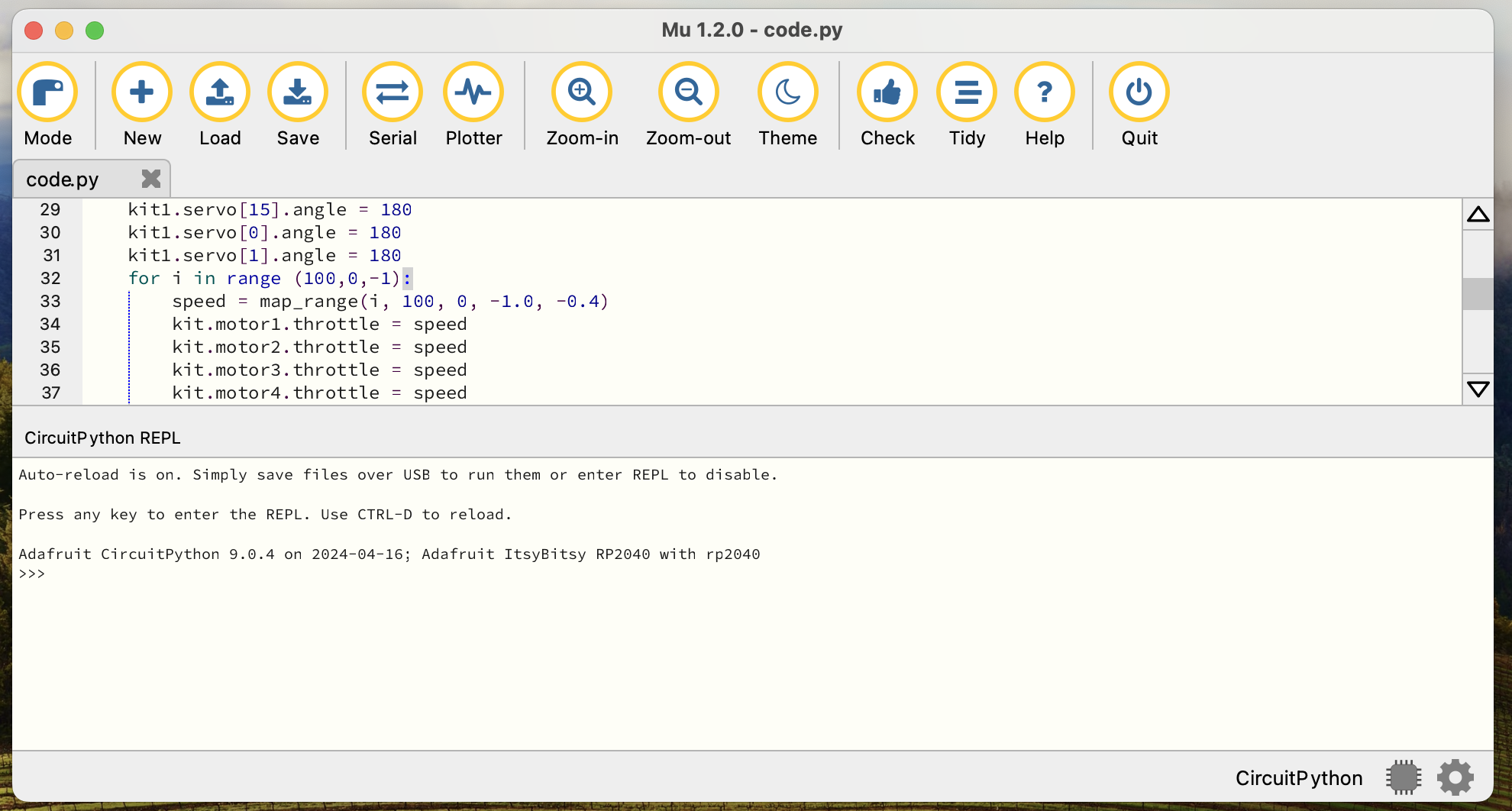
Task: Open Mu administration gear settings
Action: 1455,777
